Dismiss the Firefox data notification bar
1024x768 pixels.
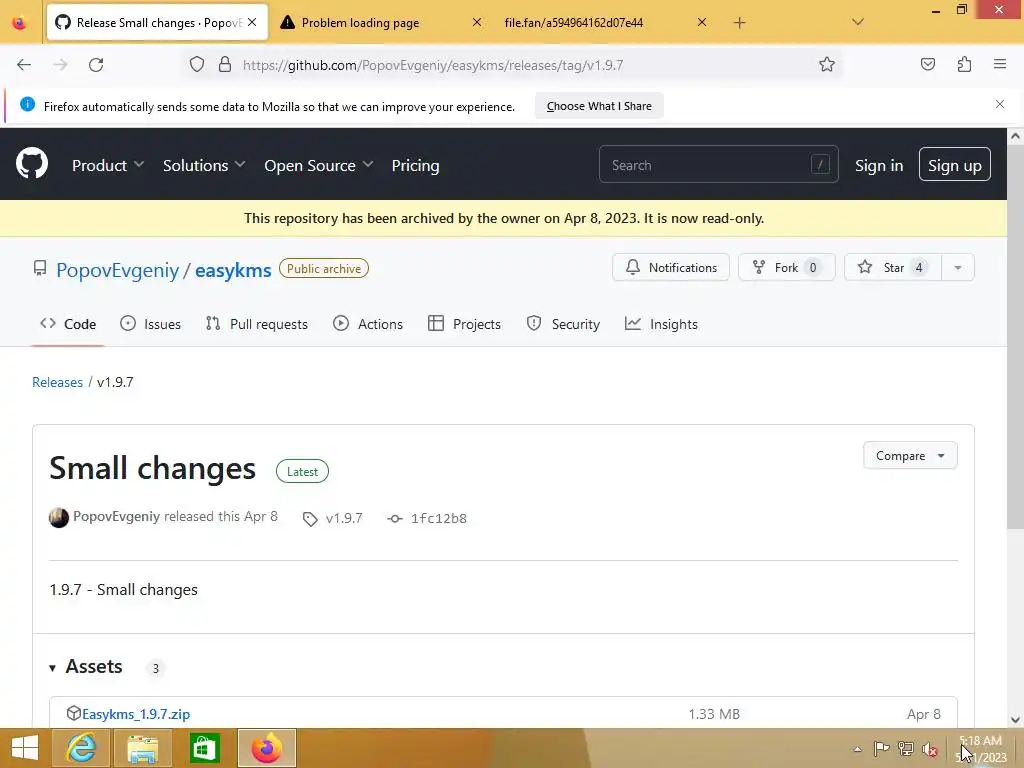[1000, 104]
